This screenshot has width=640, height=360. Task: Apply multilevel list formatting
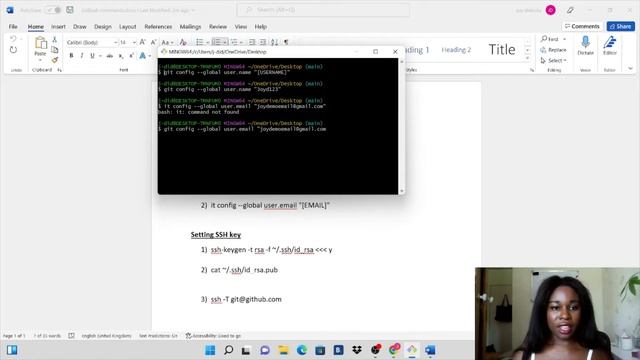234,42
